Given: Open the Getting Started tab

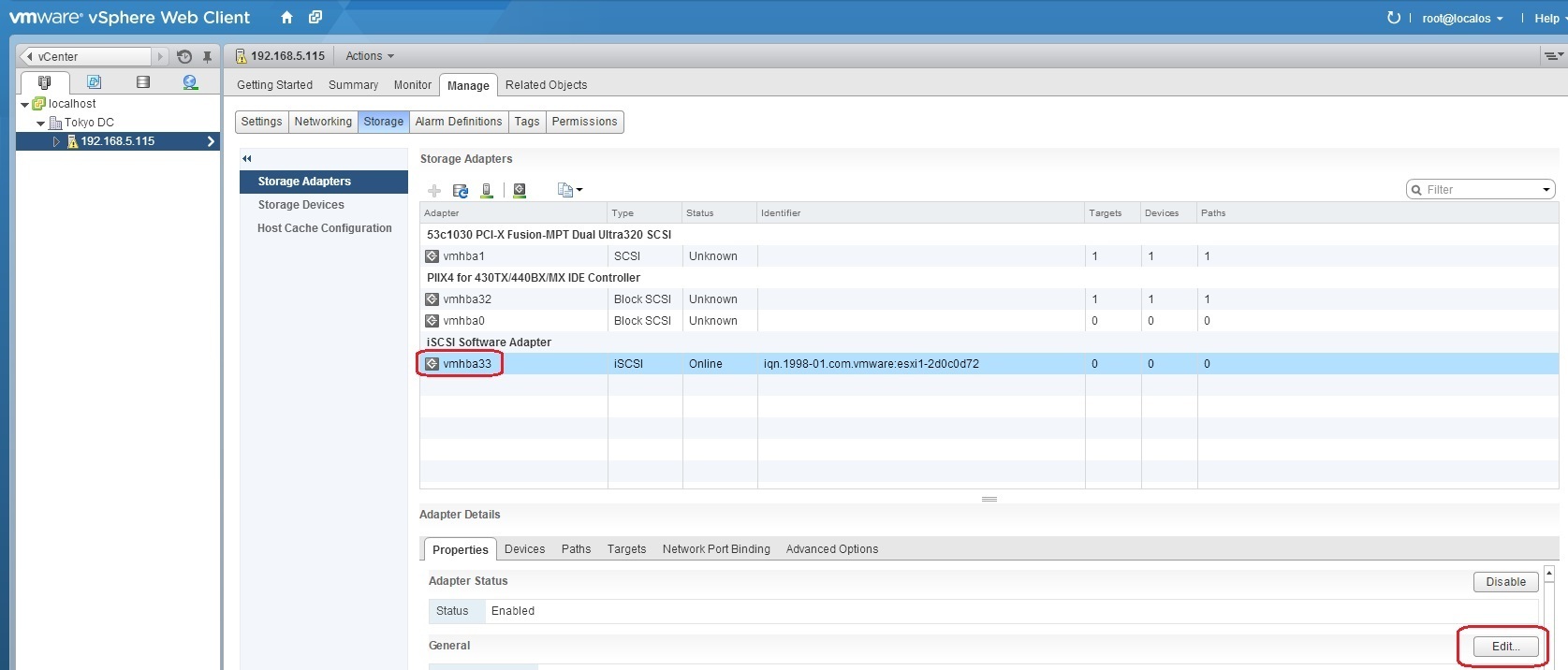Looking at the screenshot, I should (274, 85).
